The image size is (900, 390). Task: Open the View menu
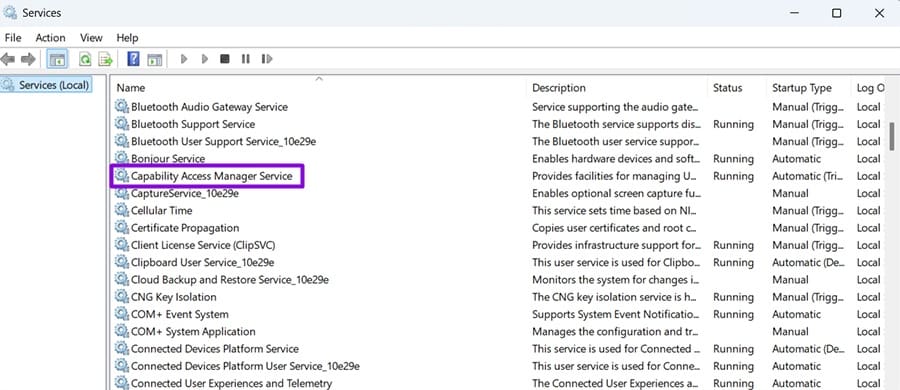point(91,38)
